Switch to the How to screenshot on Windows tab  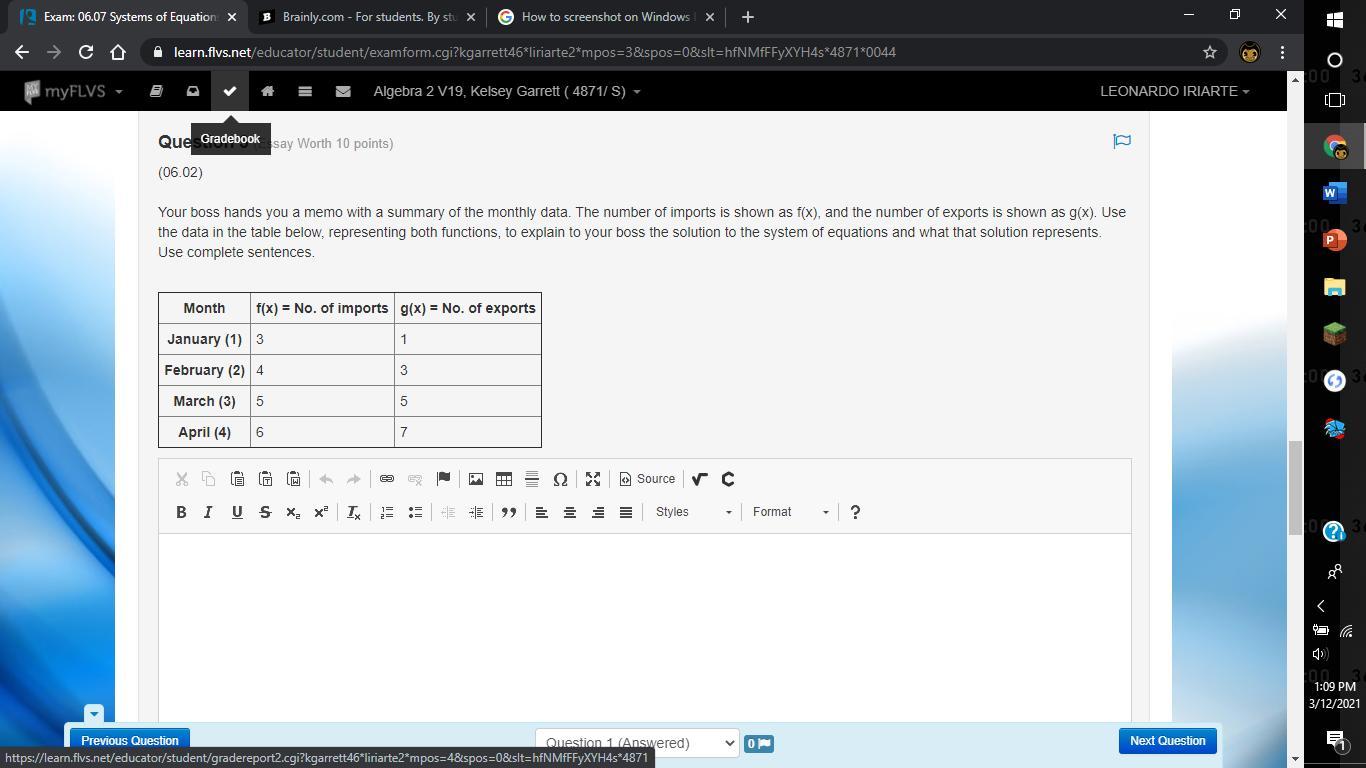(606, 17)
